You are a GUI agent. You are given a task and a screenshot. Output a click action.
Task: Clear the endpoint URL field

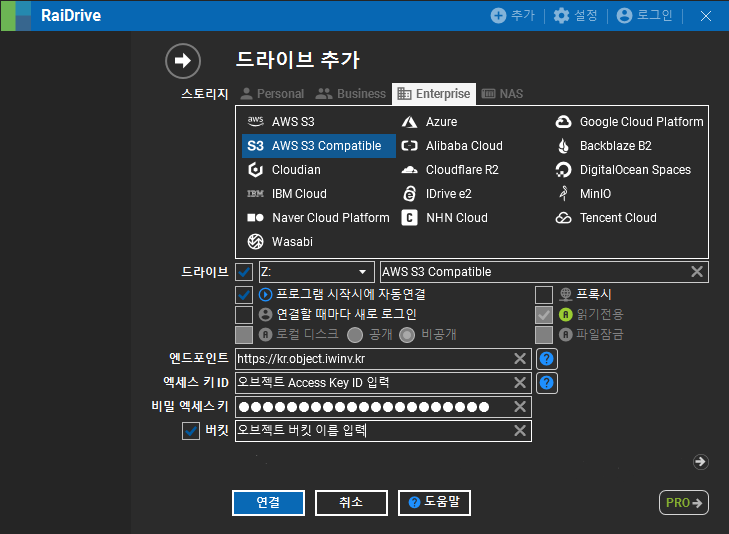(520, 358)
